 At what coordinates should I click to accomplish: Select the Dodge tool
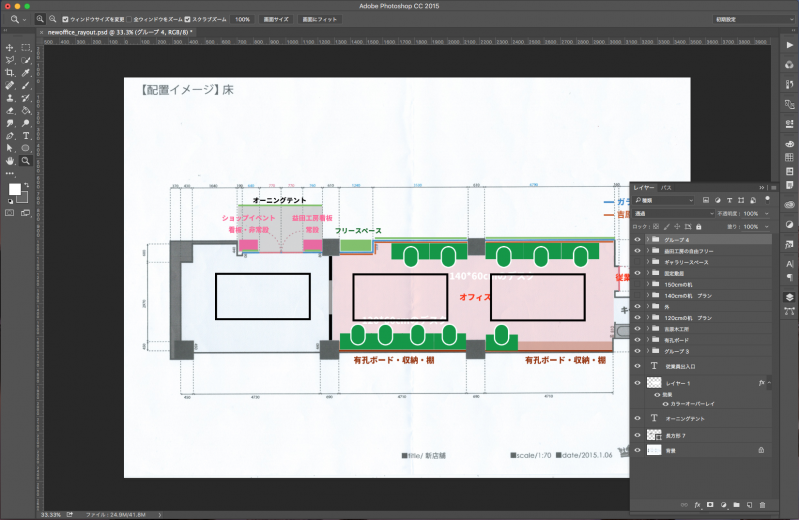click(25, 123)
